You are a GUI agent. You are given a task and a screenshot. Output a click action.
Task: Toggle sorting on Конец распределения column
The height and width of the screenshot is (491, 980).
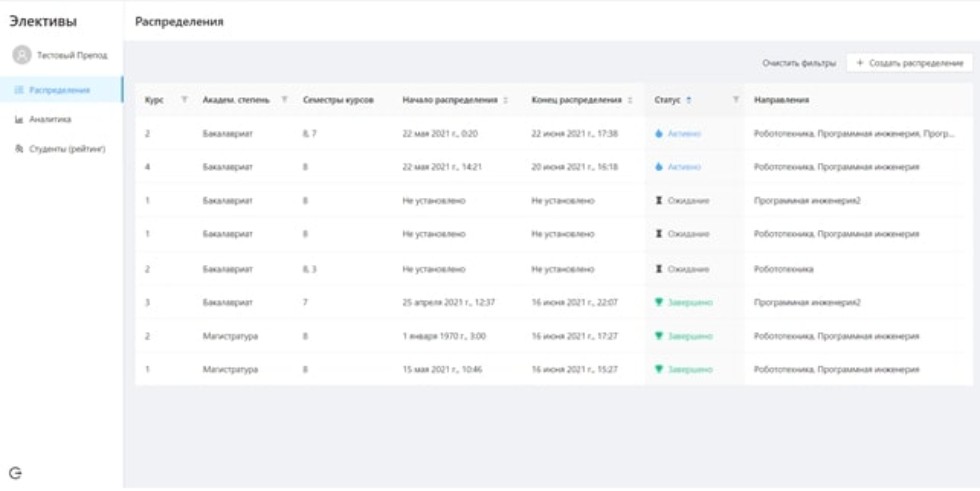click(630, 100)
